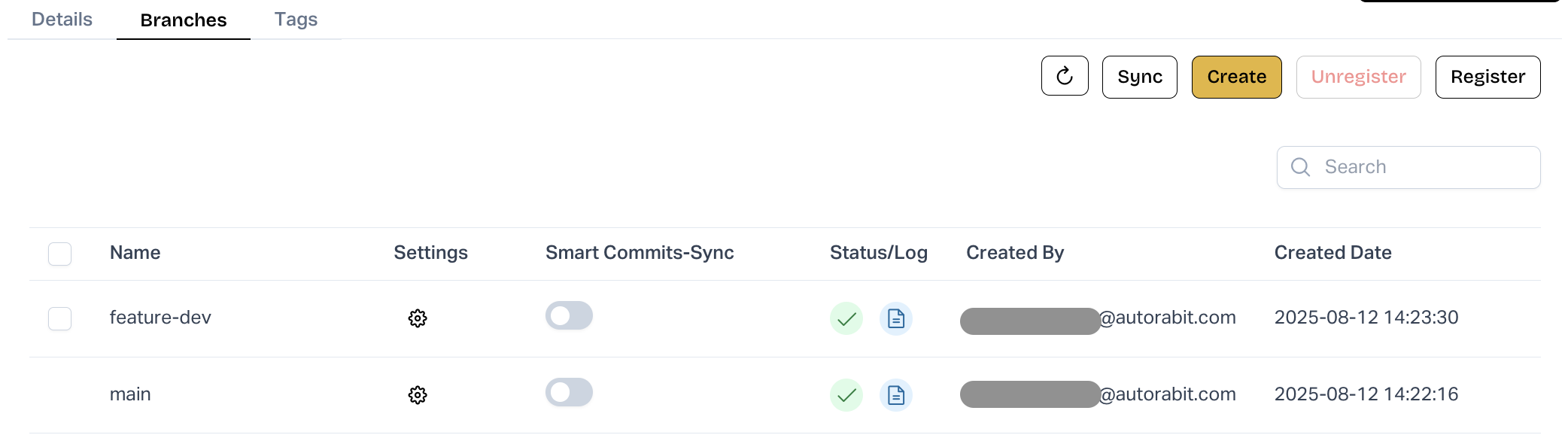
Task: View log document icon for main branch
Action: pos(895,395)
